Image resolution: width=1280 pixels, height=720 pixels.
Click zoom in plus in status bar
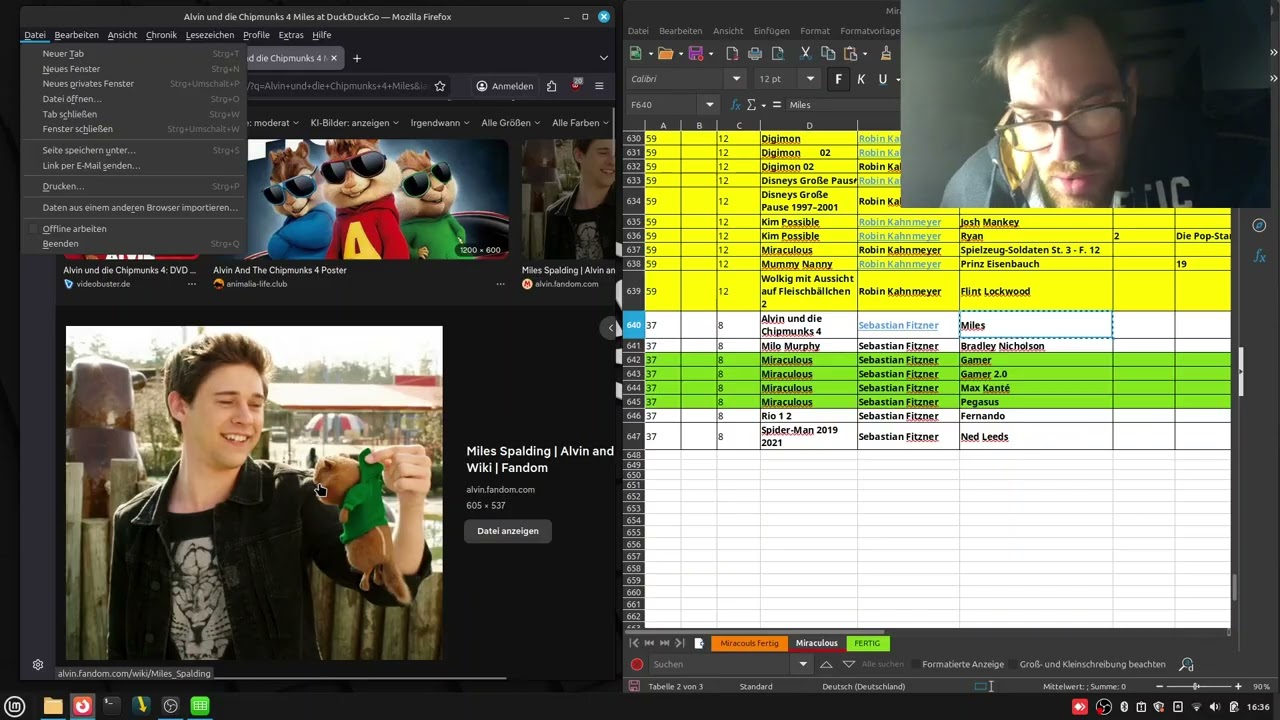click(x=1238, y=687)
